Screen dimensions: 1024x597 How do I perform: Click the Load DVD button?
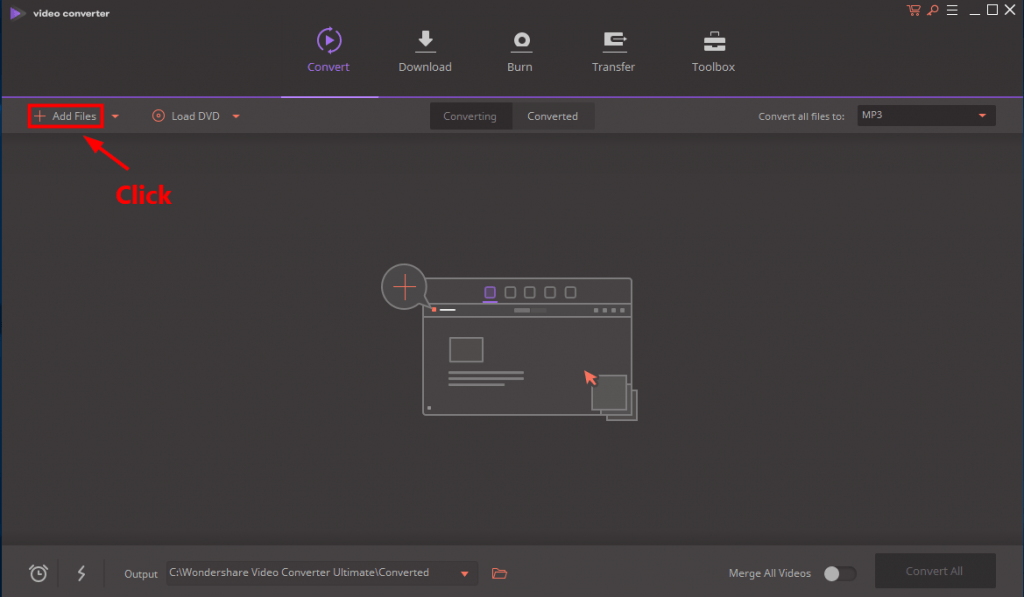coord(186,116)
